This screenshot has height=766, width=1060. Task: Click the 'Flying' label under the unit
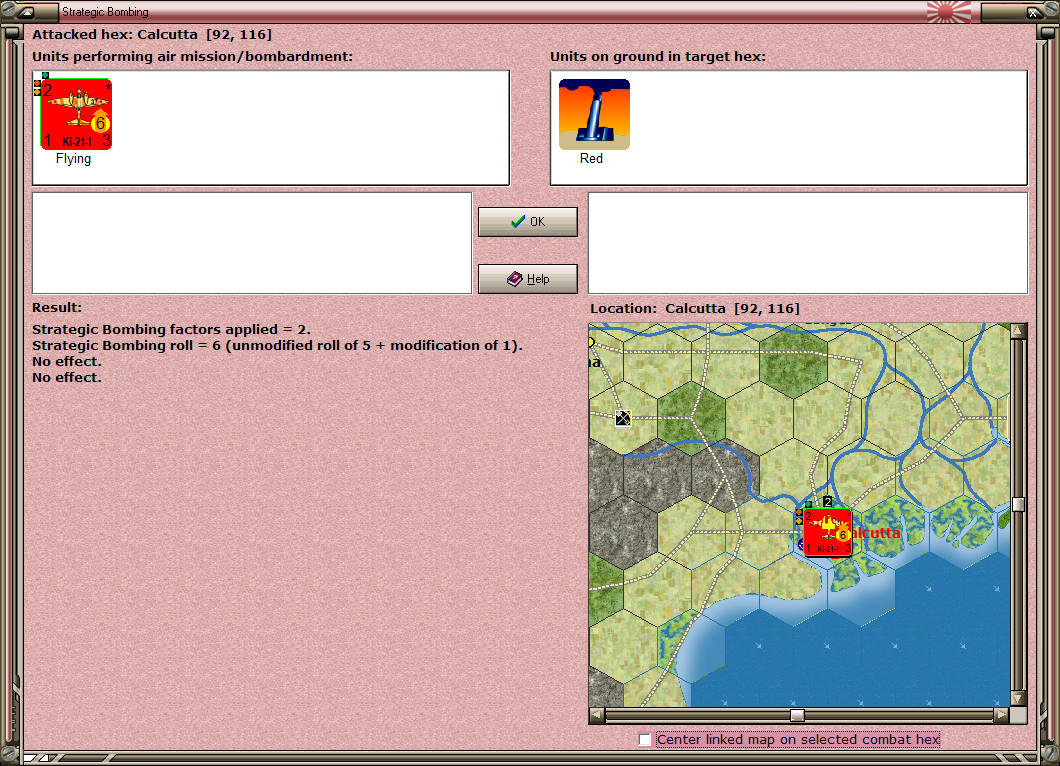tap(73, 158)
